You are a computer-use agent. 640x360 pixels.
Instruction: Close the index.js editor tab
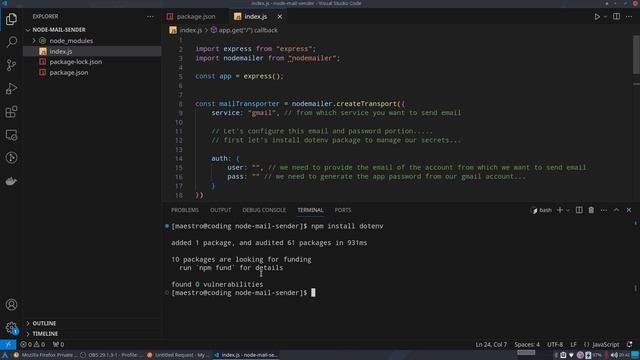coord(280,17)
